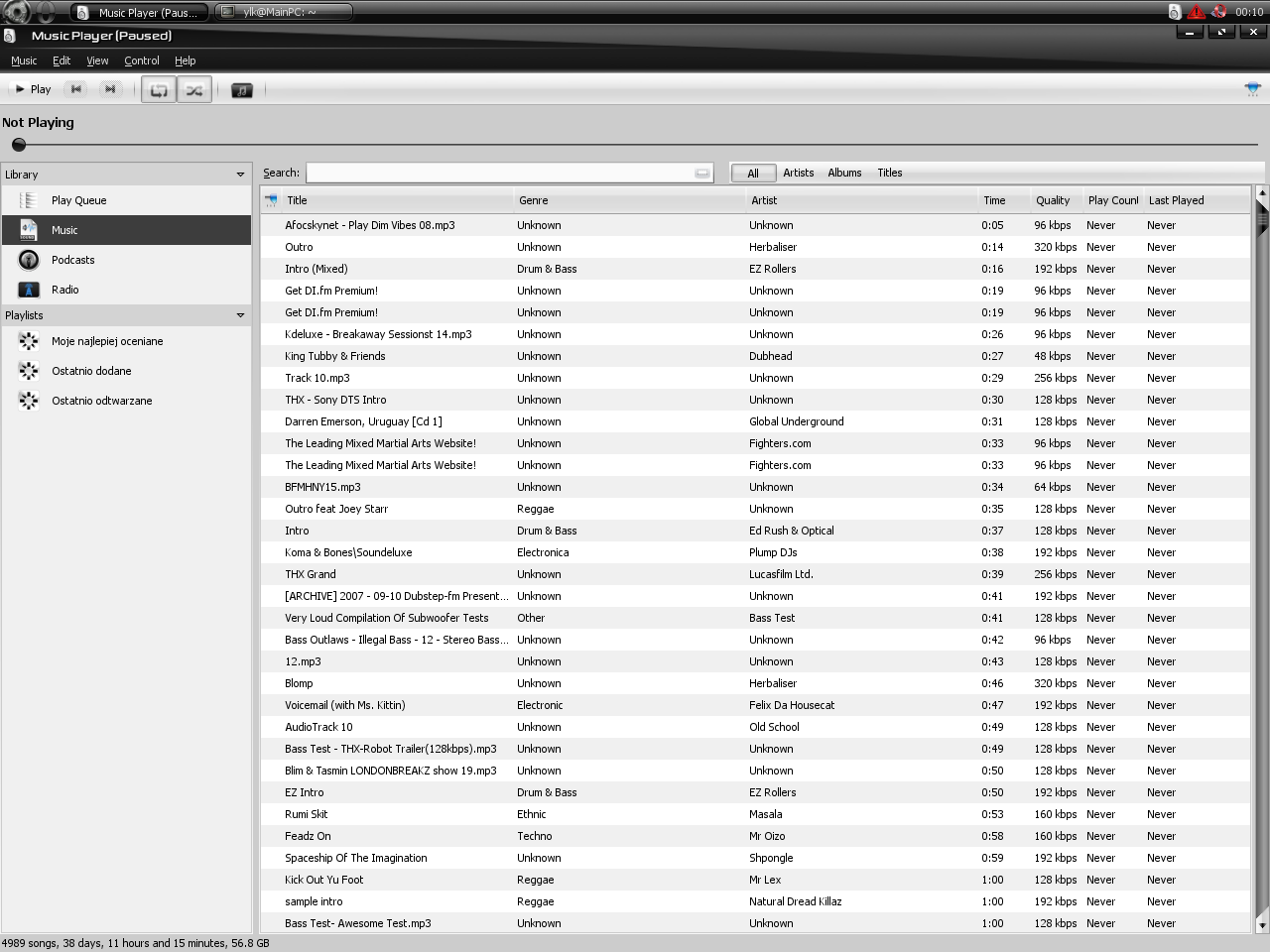Skip to the previous track
Viewport: 1270px width, 952px height.
pyautogui.click(x=75, y=89)
